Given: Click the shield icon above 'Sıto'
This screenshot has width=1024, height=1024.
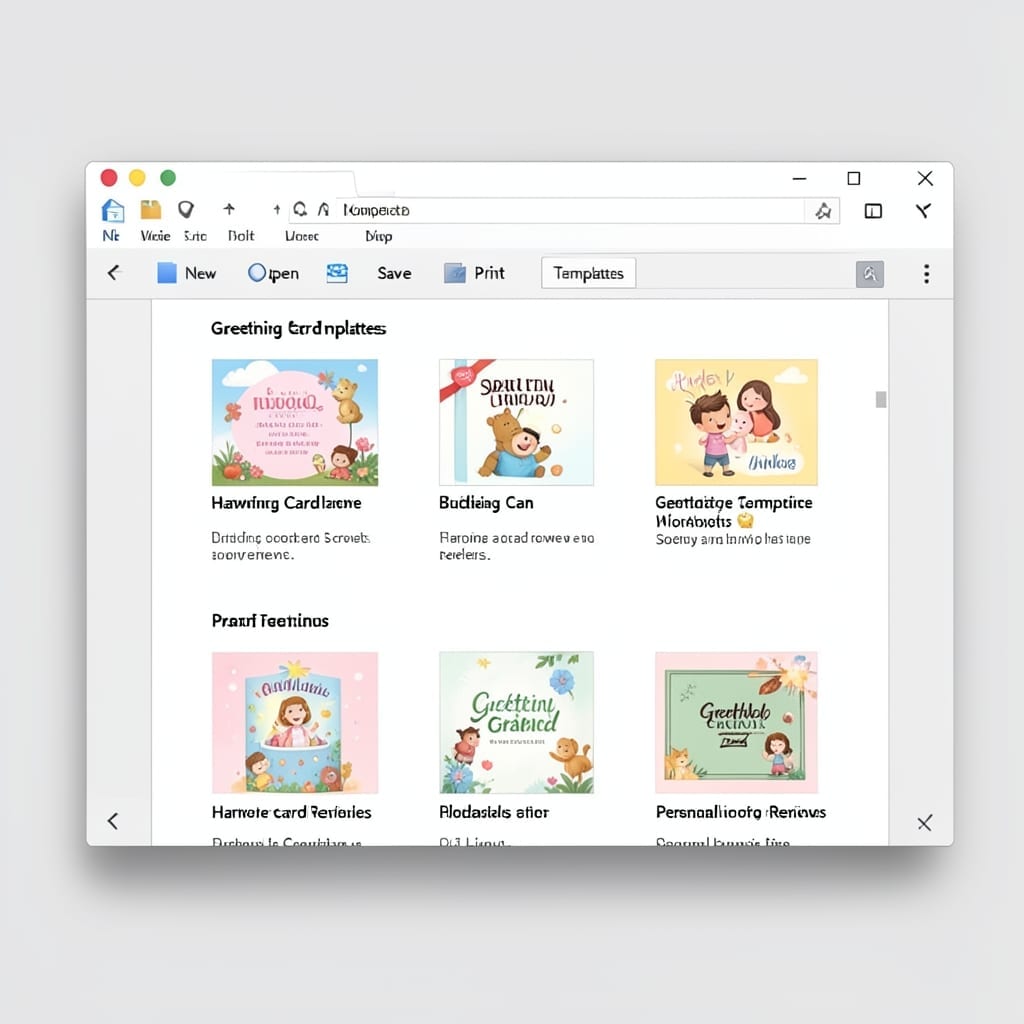Looking at the screenshot, I should pos(186,209).
